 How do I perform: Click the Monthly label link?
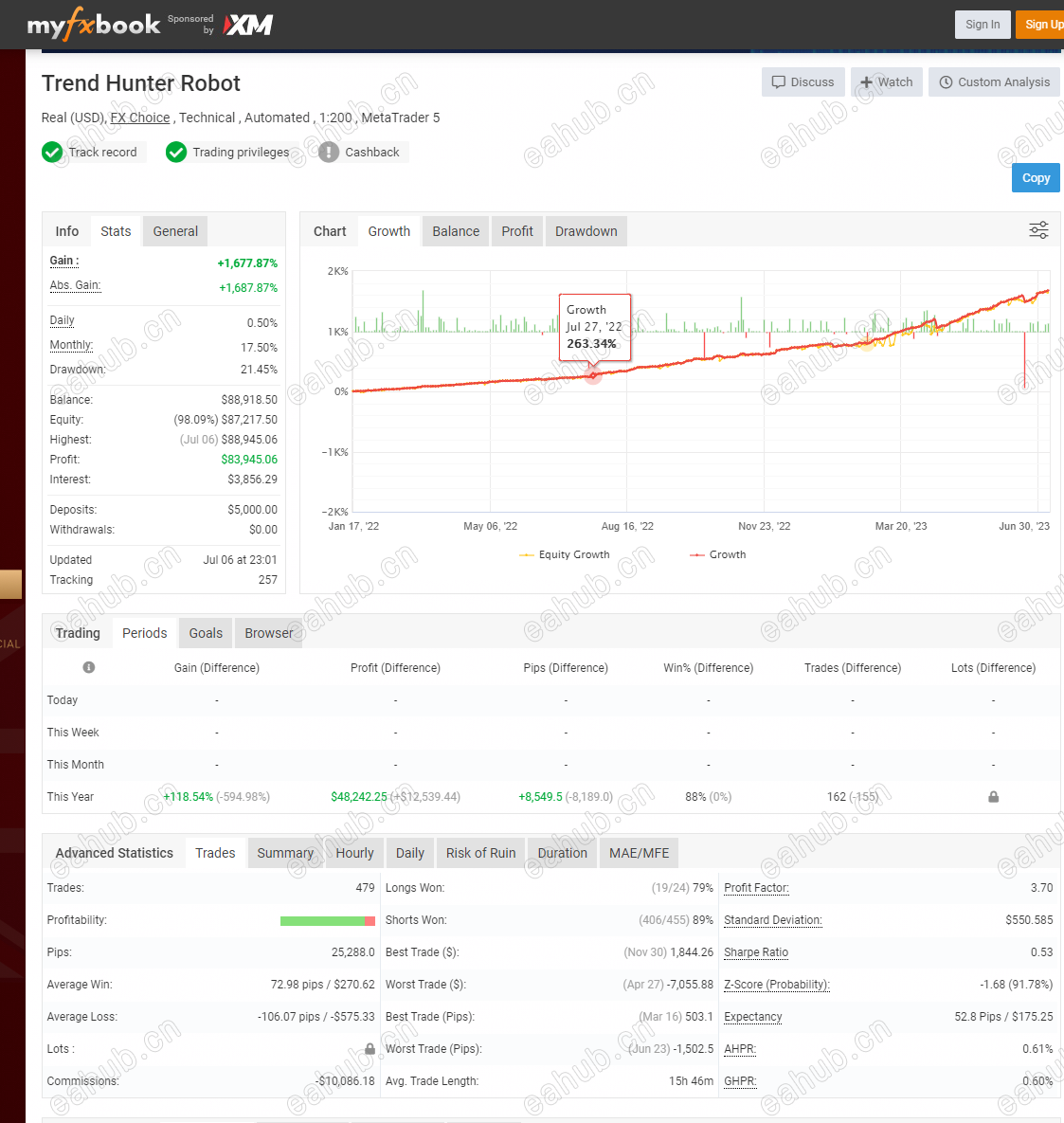point(71,345)
